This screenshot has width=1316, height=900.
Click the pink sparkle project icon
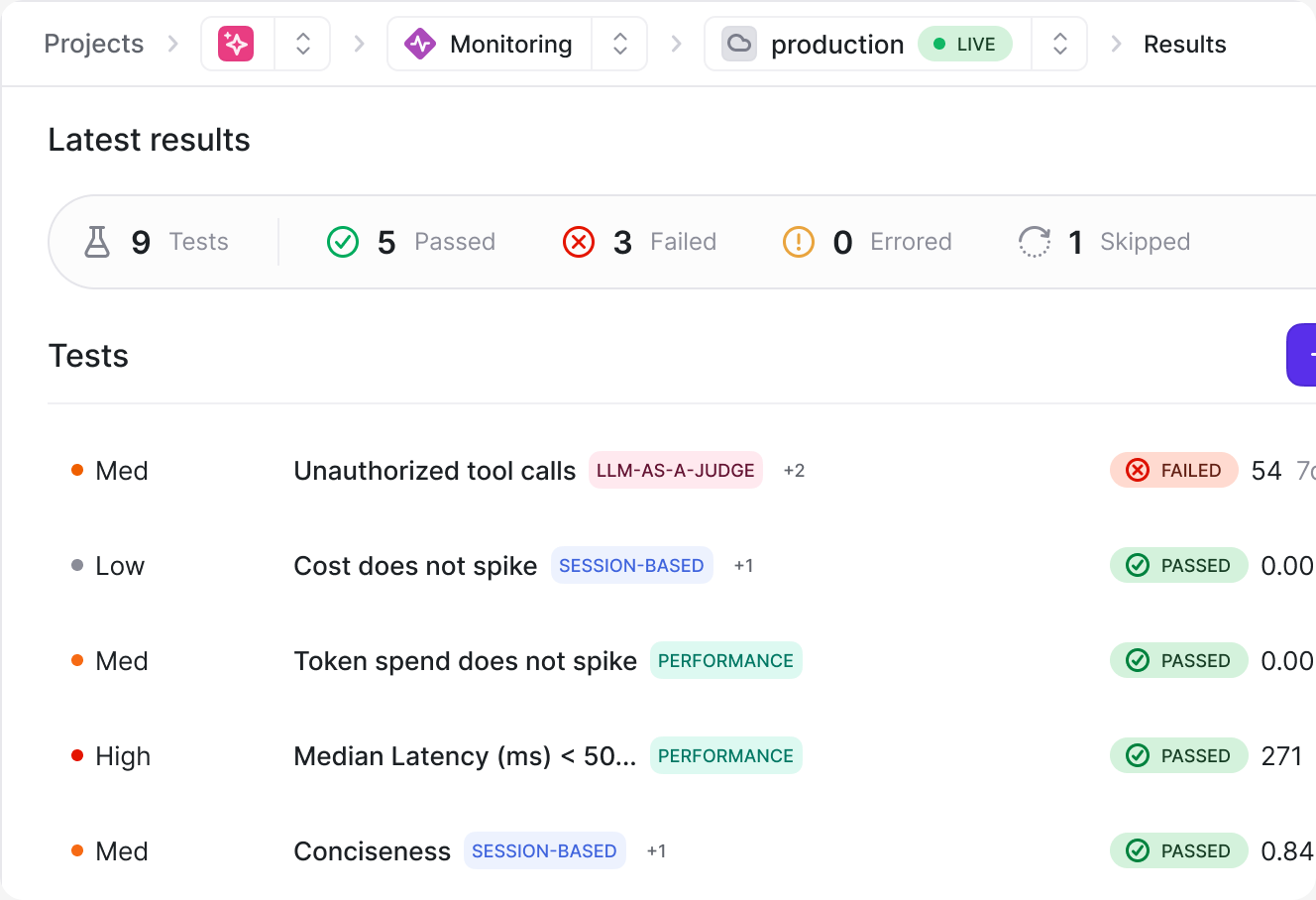click(236, 44)
